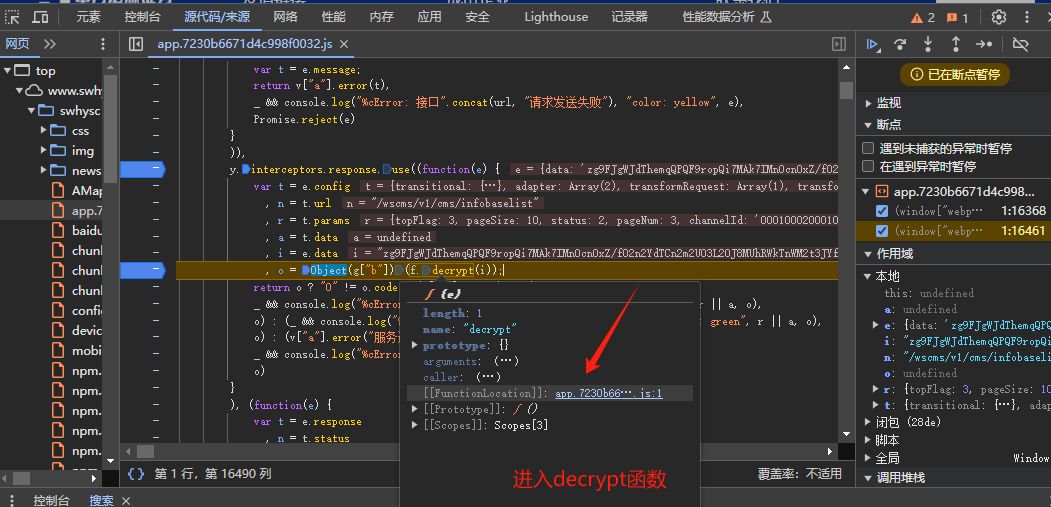Screen dimensions: 1051x507
Task: Toggle the debugger sidebar icon
Action: tap(839, 44)
